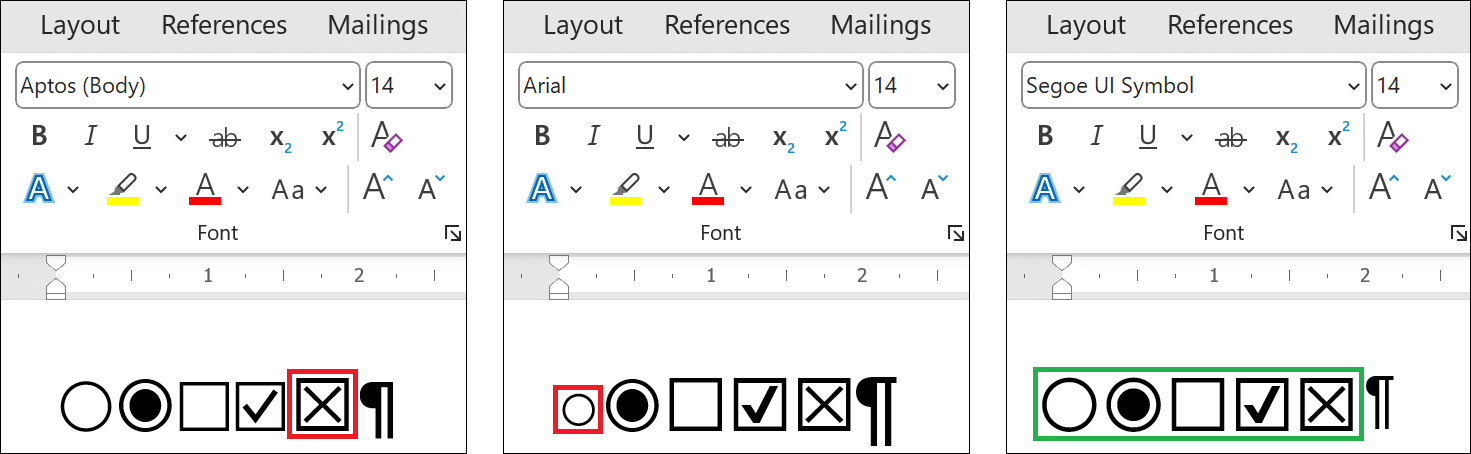Apply red font color in the Aptos (Body) panel
The height and width of the screenshot is (454, 1471).
coord(205,188)
